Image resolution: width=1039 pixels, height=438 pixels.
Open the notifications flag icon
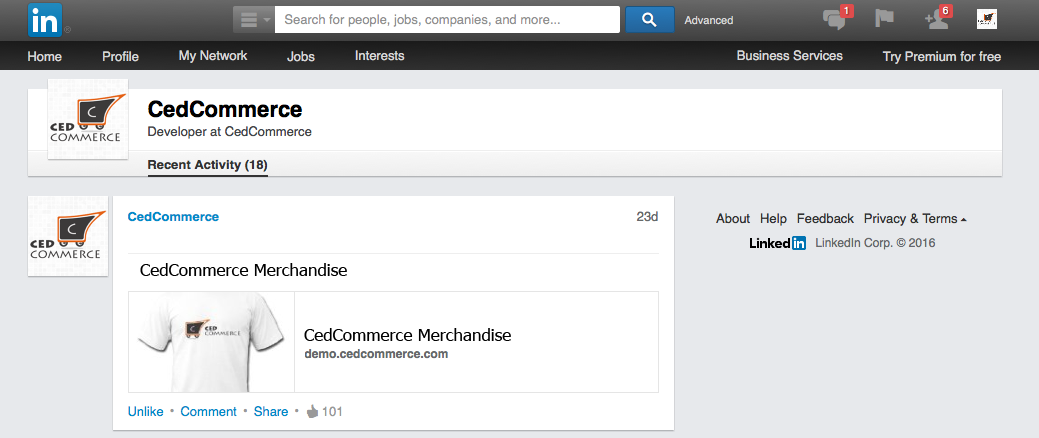pos(884,19)
